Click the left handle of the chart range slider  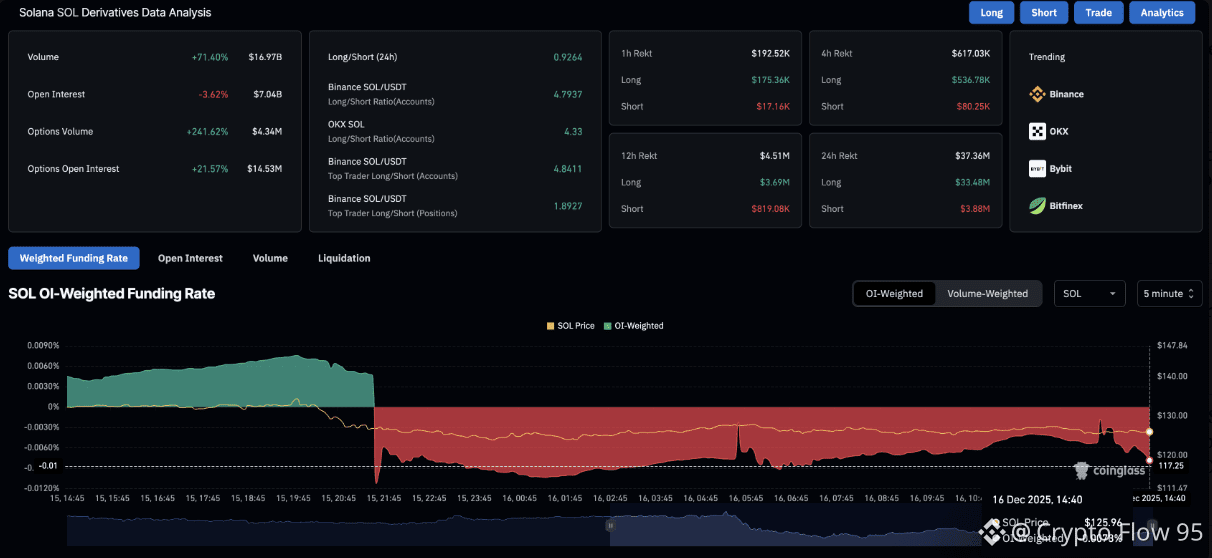point(610,525)
